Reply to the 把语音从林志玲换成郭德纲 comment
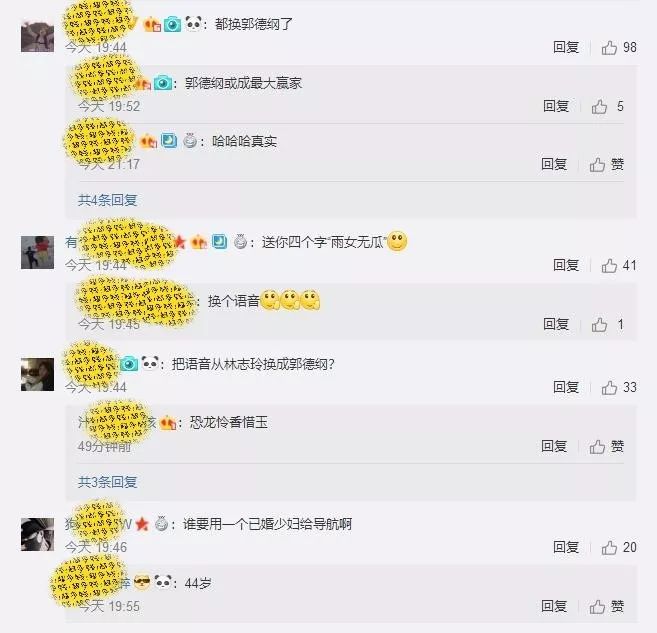Screen dimensions: 657x633 566,387
